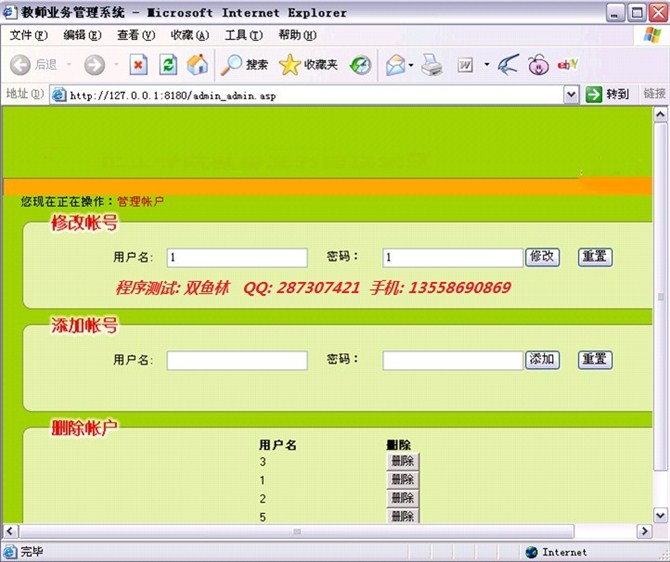This screenshot has height=562, width=670.
Task: Open the Back button history dropdown arrow
Action: tap(69, 65)
